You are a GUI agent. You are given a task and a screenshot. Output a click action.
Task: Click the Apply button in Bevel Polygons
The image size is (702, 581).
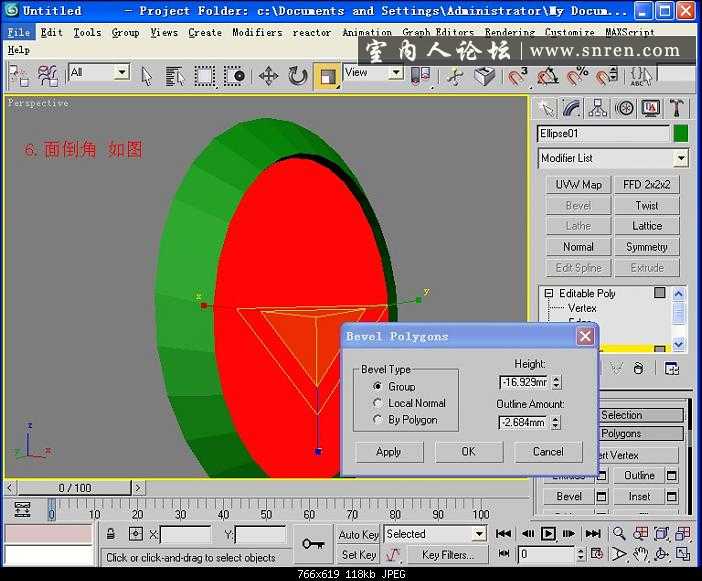[x=389, y=452]
